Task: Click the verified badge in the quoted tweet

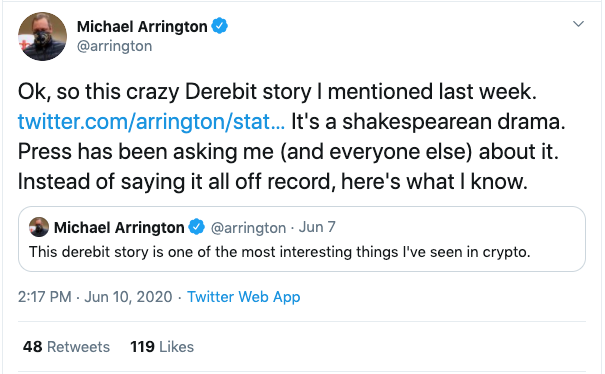Action: (x=196, y=227)
